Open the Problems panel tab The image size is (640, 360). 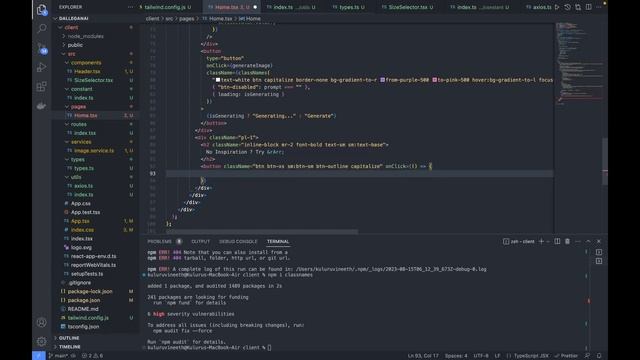point(160,241)
